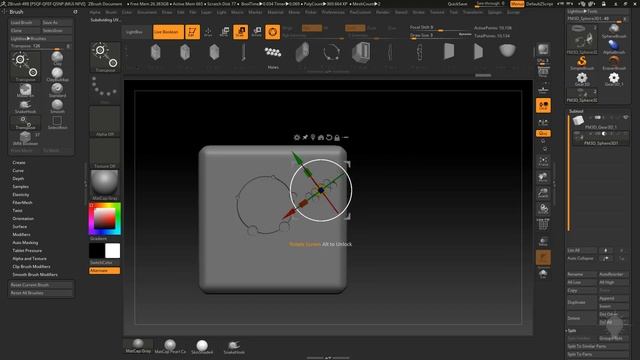Open the Document menu
This screenshot has width=640, height=360.
147,12
